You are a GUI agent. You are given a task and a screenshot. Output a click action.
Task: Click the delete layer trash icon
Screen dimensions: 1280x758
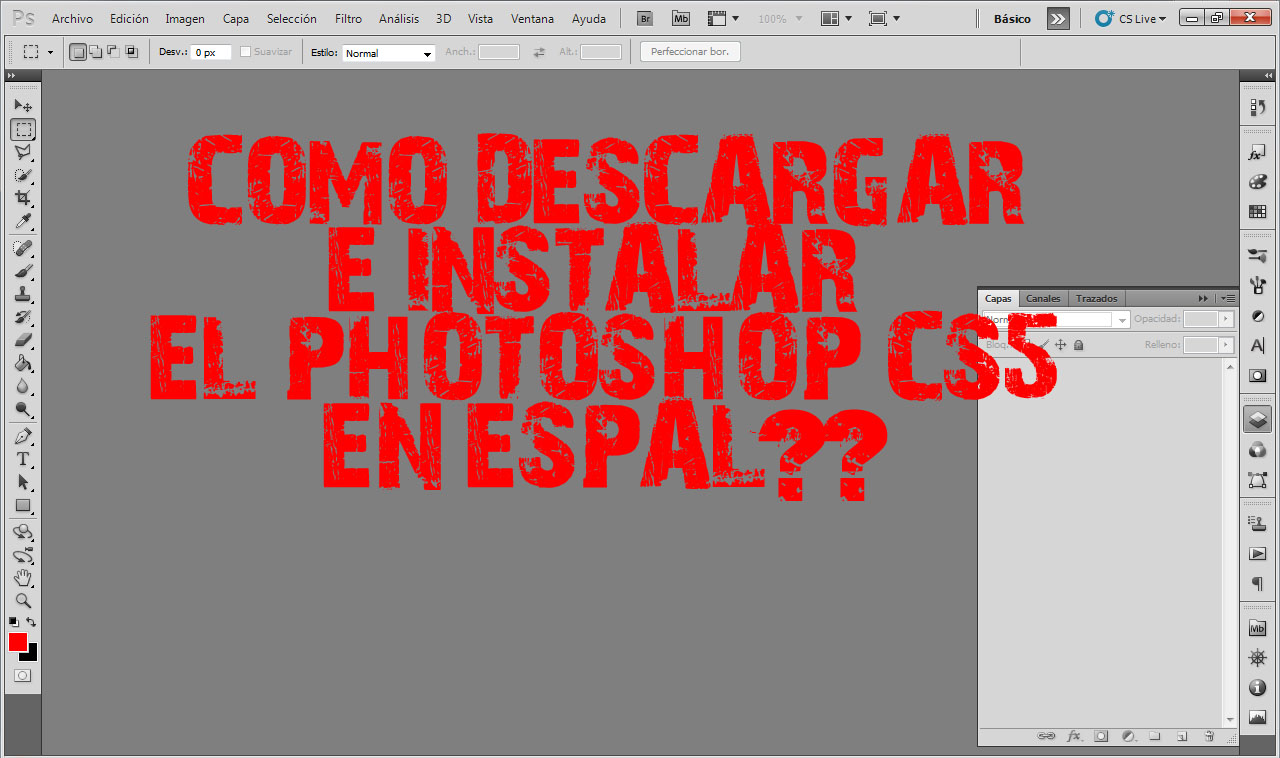click(x=1209, y=736)
